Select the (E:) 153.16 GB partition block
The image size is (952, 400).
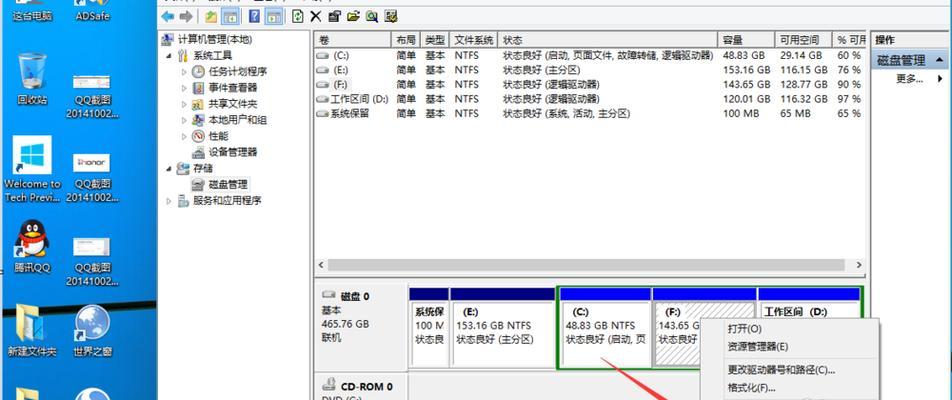[x=503, y=327]
